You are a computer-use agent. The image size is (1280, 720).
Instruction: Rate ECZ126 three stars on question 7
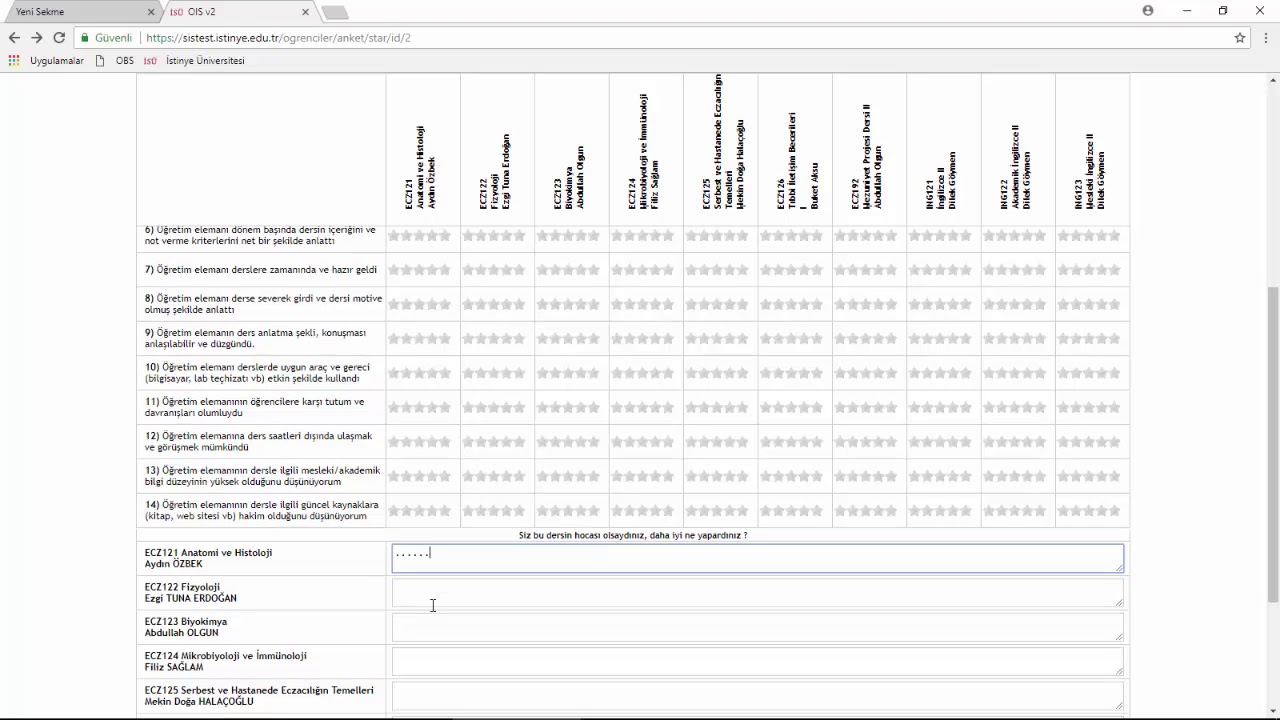[x=791, y=270]
